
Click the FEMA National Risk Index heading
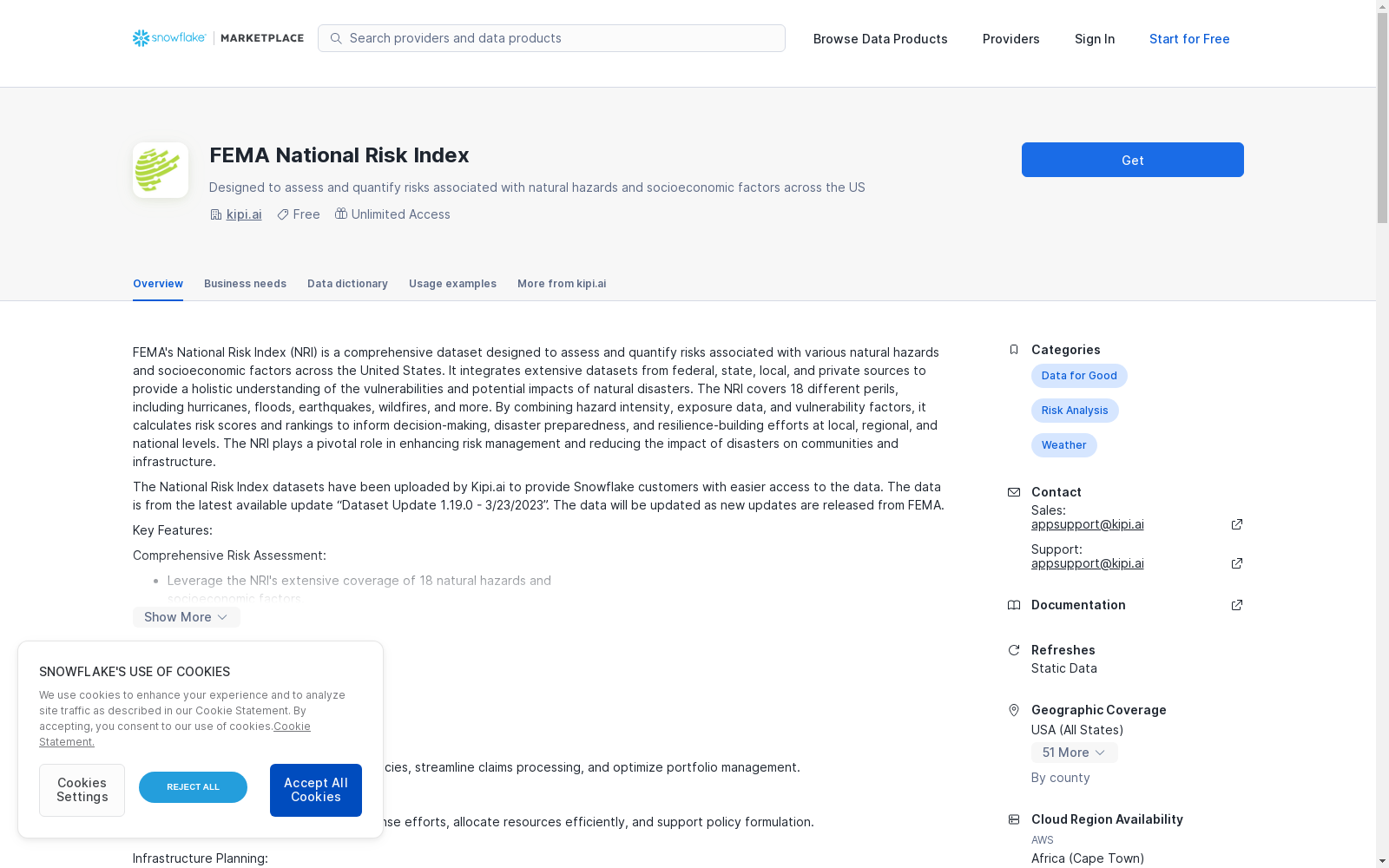339,155
